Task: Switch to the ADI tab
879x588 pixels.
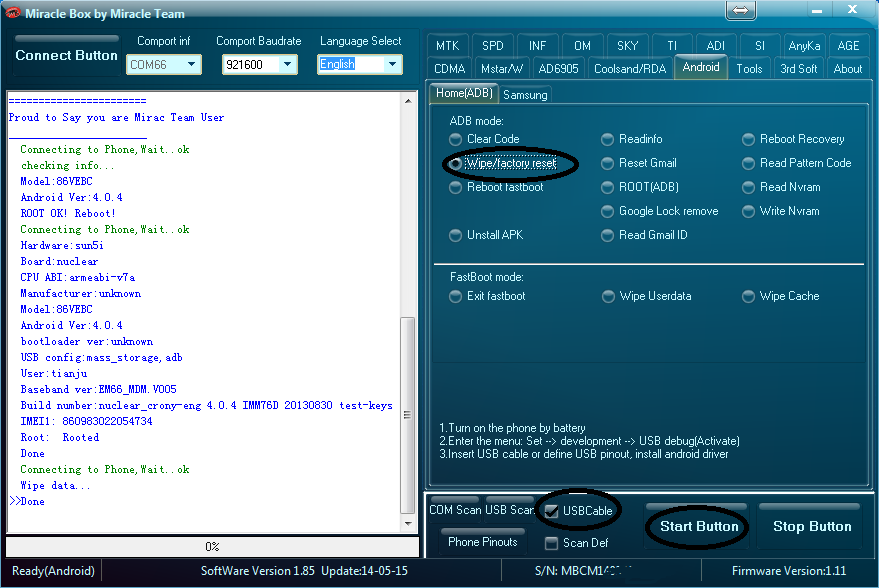Action: coord(715,45)
